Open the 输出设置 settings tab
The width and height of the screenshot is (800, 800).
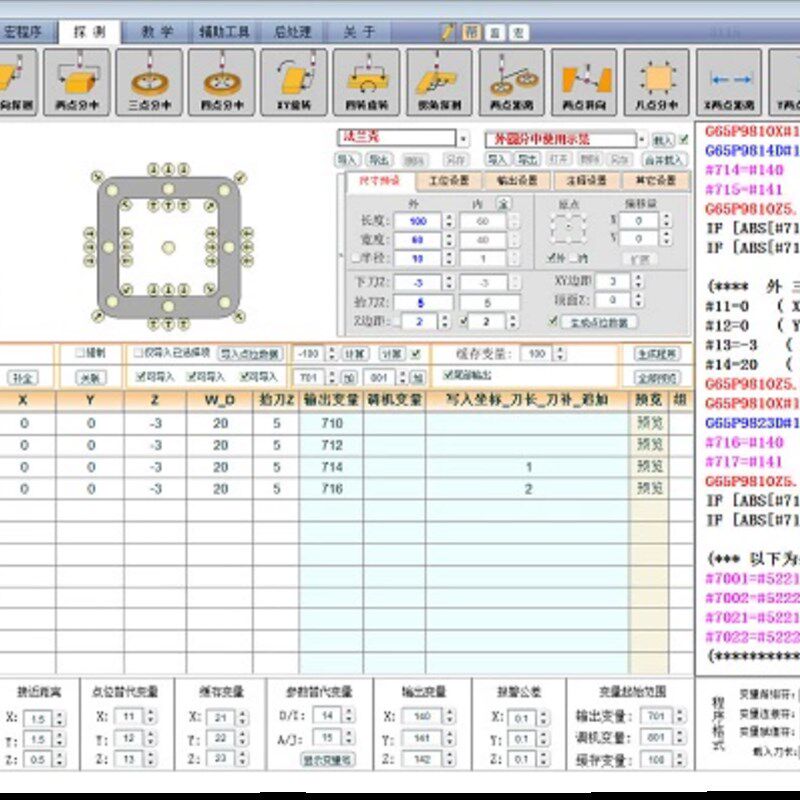(x=515, y=180)
